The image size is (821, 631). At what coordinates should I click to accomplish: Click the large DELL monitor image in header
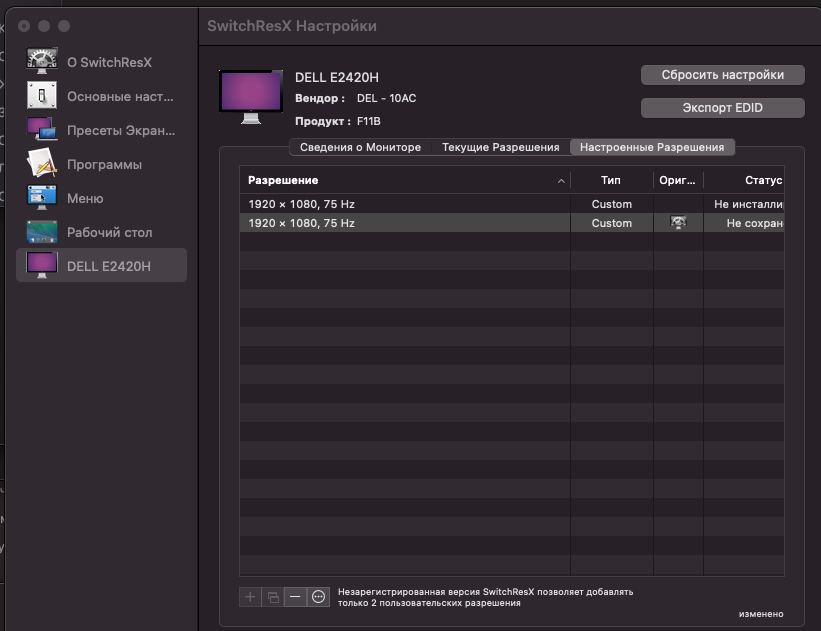[251, 97]
